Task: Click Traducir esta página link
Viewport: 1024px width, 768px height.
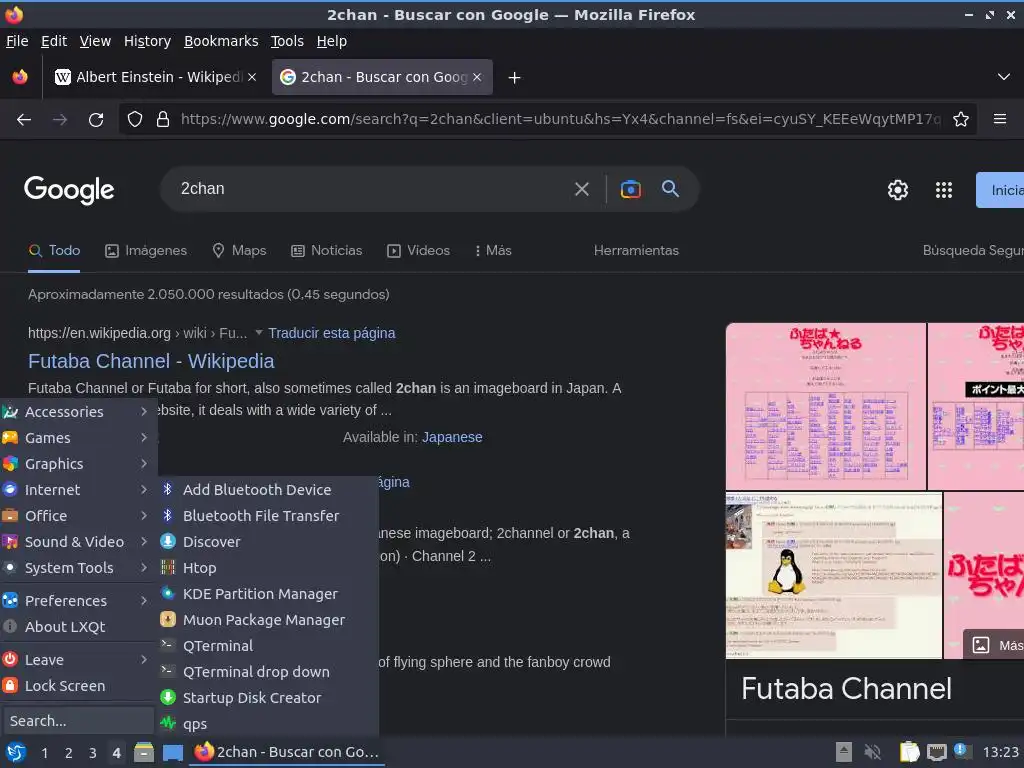Action: coord(332,333)
